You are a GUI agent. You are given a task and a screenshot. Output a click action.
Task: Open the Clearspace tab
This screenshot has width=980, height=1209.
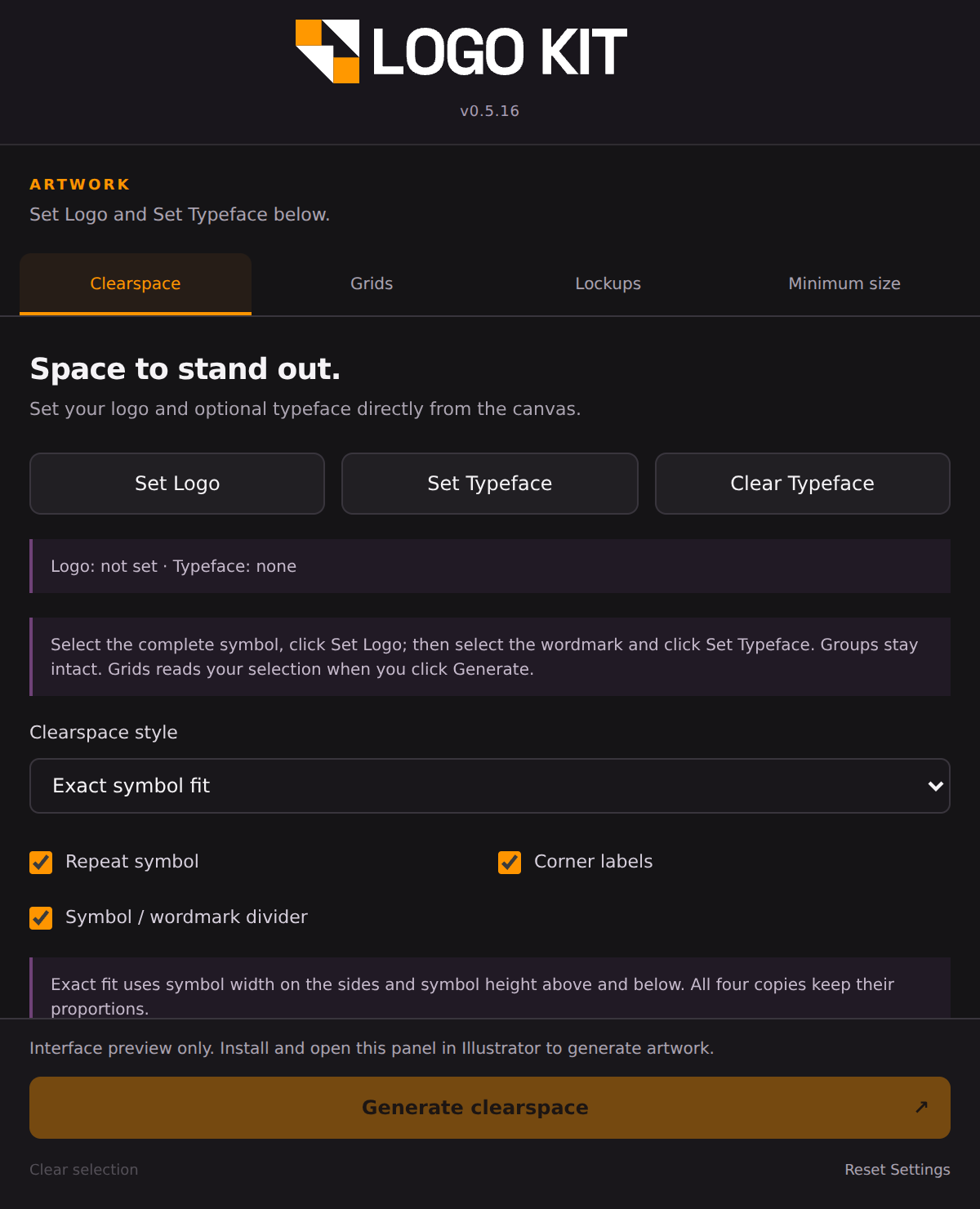[x=136, y=283]
